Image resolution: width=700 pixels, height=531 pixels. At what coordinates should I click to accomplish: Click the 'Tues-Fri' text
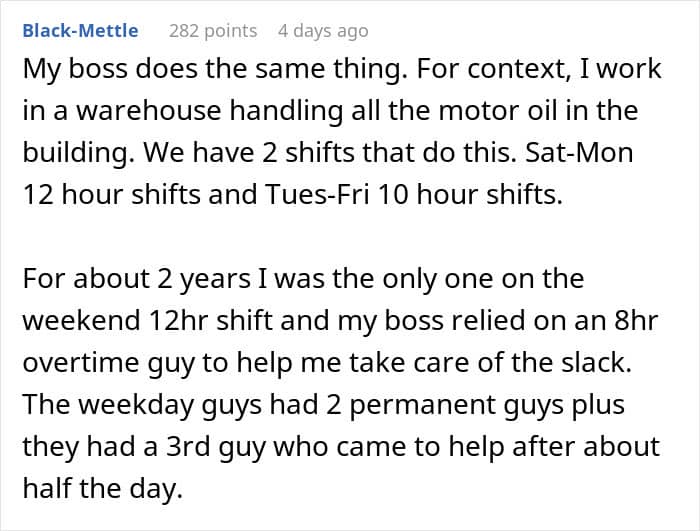(317, 195)
